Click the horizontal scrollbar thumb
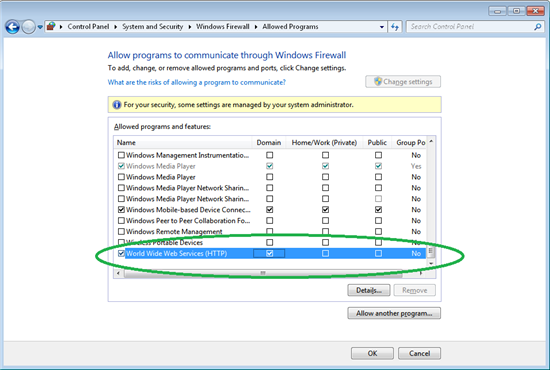This screenshot has height=370, width=550. [263, 273]
